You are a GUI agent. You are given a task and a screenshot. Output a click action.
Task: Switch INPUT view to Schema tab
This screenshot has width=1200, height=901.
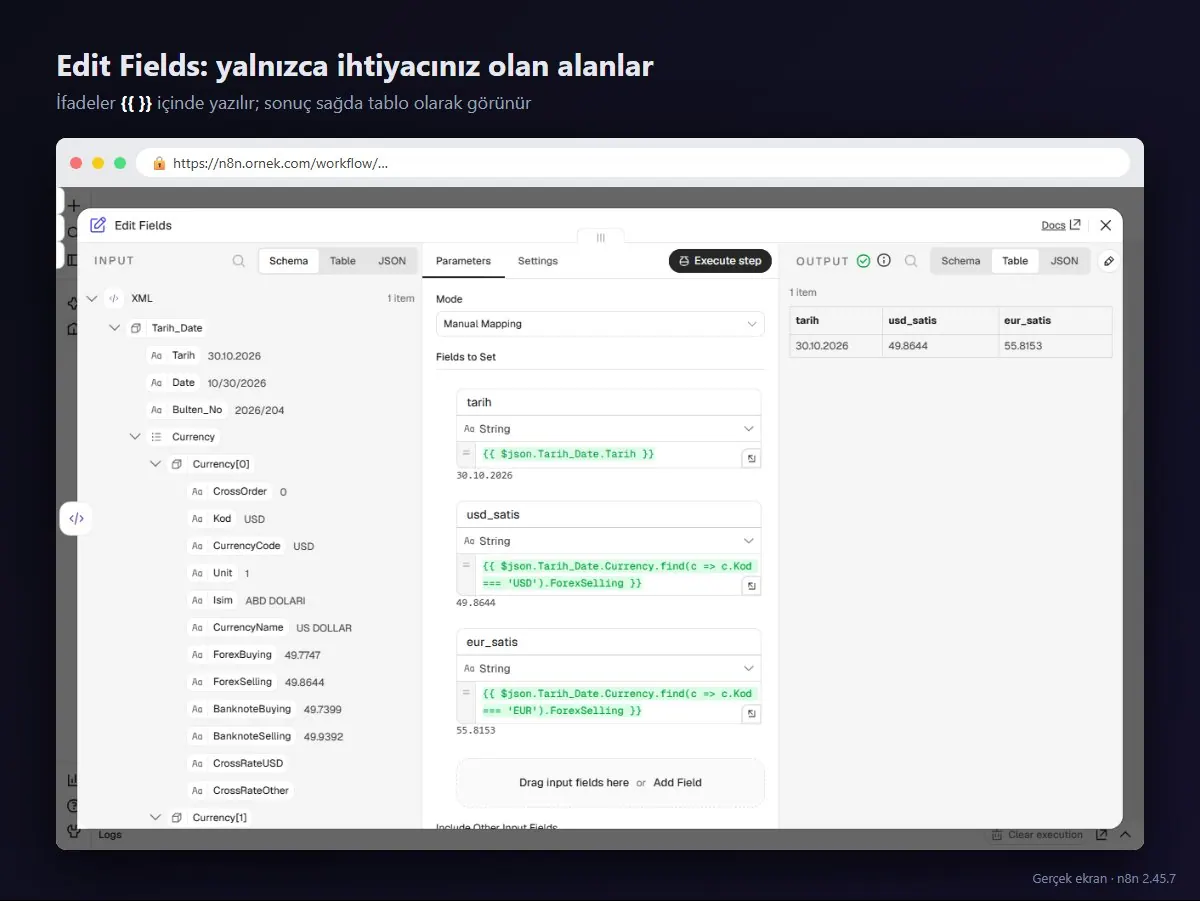pos(289,261)
